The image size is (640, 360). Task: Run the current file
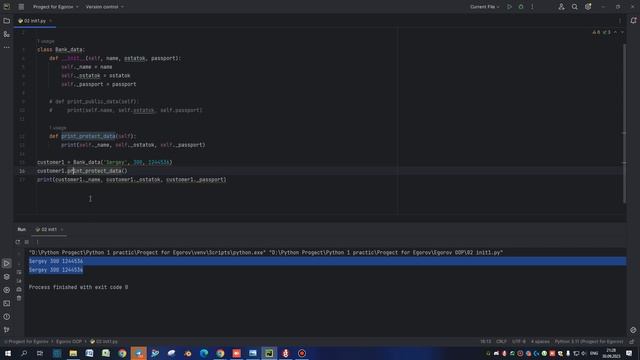tap(509, 7)
